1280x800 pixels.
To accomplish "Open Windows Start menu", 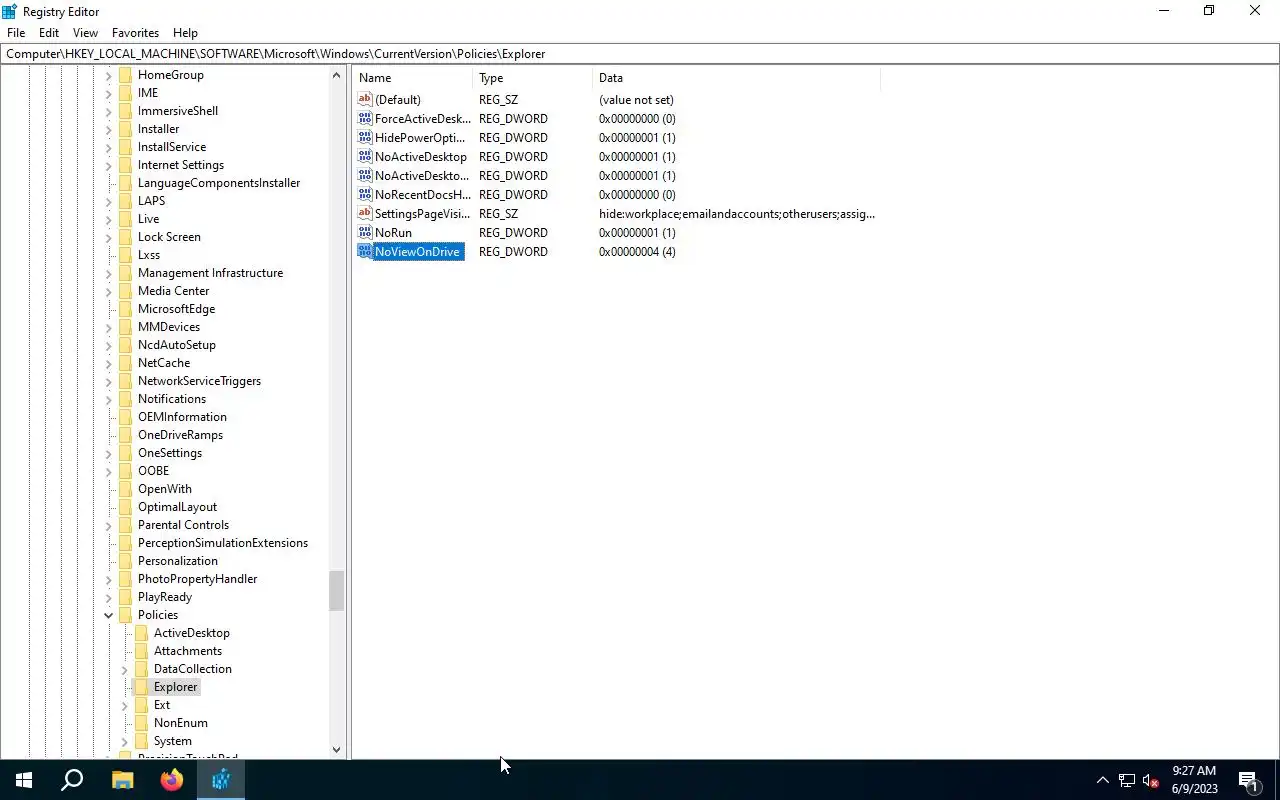I will coord(24,780).
